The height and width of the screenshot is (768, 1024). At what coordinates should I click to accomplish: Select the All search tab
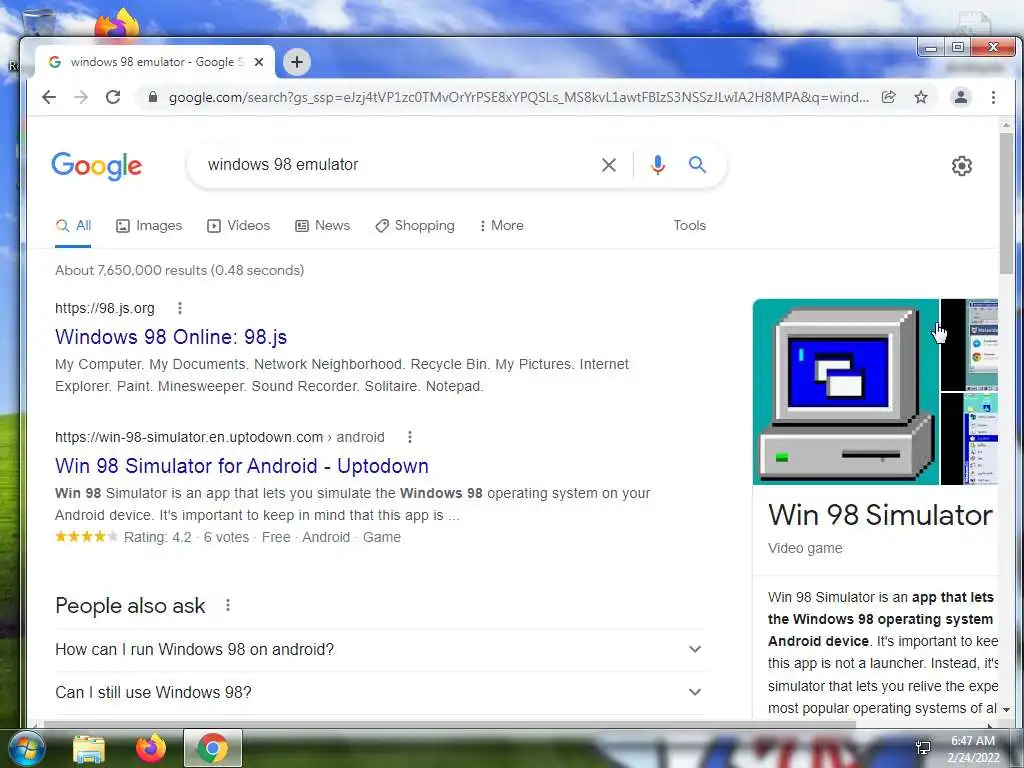[x=73, y=226]
